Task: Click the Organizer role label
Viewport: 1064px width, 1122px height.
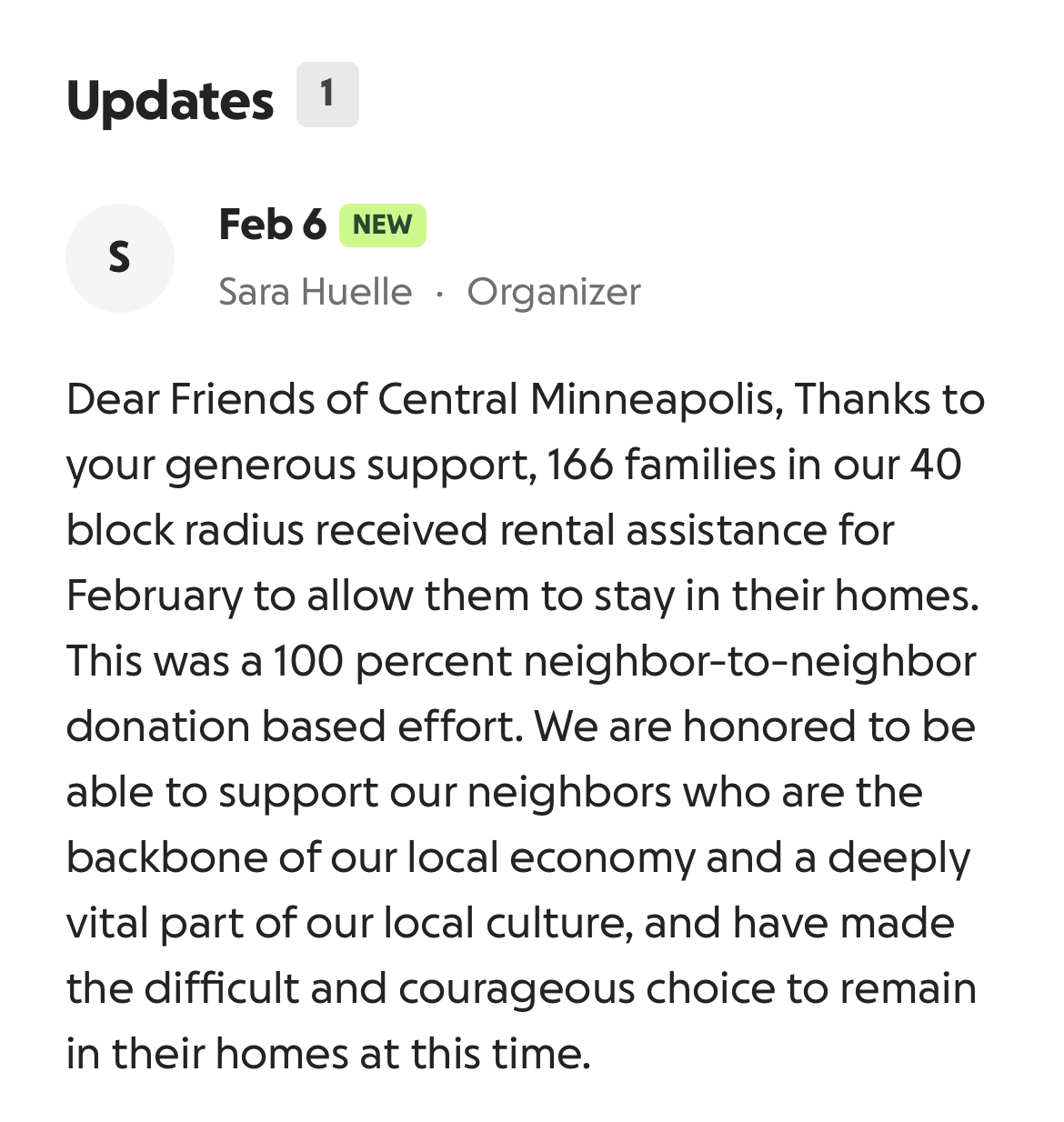Action: coord(553,292)
